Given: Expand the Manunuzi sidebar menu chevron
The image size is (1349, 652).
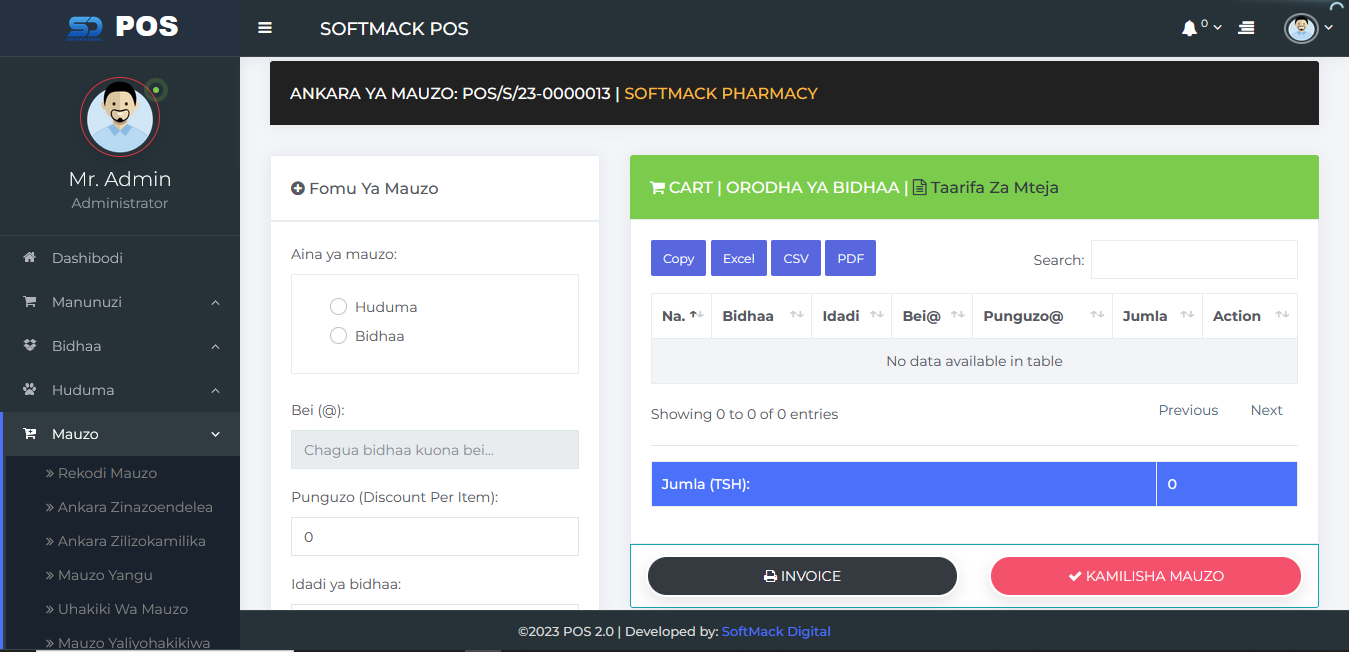Looking at the screenshot, I should pyautogui.click(x=215, y=302).
